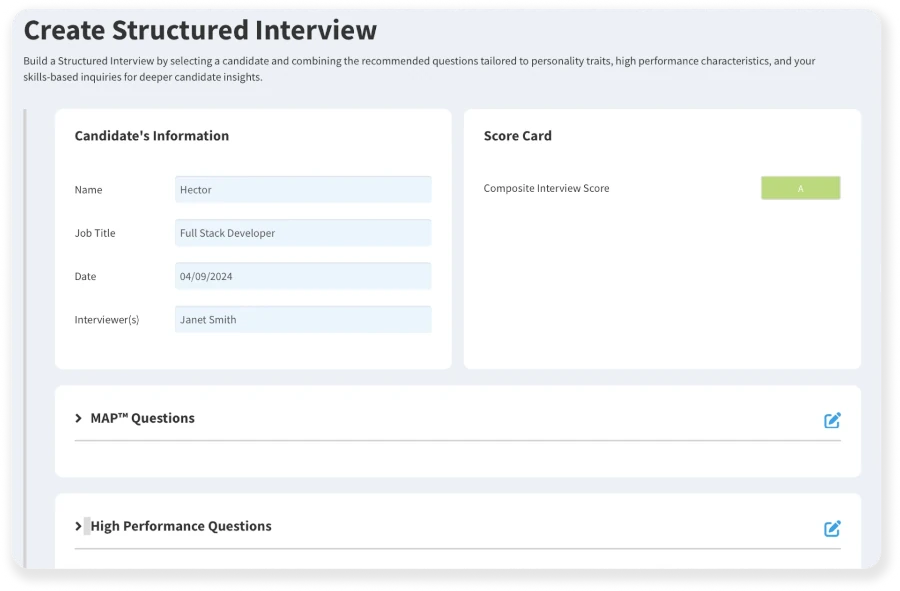Expand the MAP Questions section chevron

point(79,418)
